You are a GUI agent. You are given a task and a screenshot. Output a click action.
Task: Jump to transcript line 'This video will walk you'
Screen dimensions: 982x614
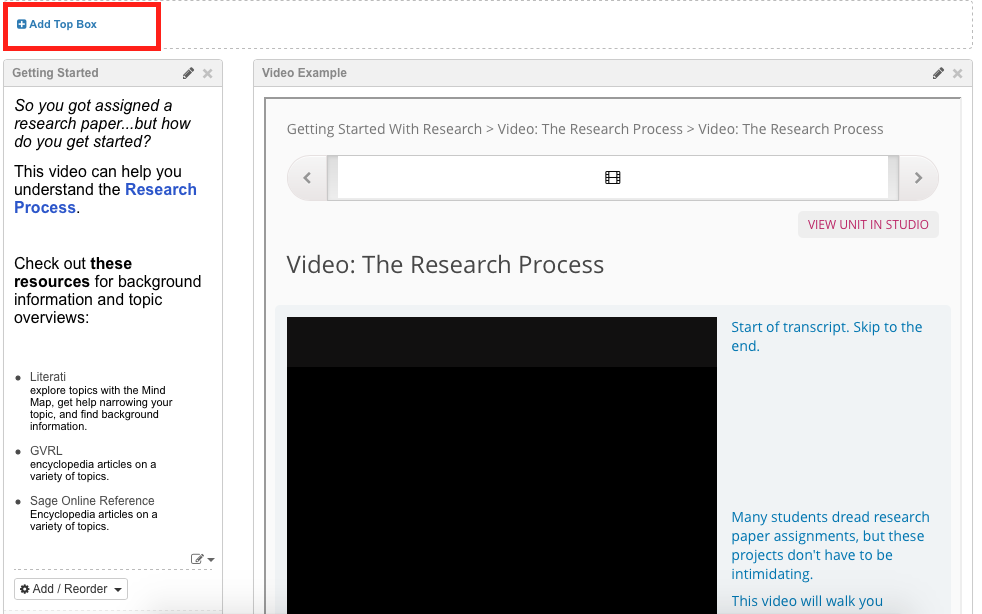(x=807, y=601)
